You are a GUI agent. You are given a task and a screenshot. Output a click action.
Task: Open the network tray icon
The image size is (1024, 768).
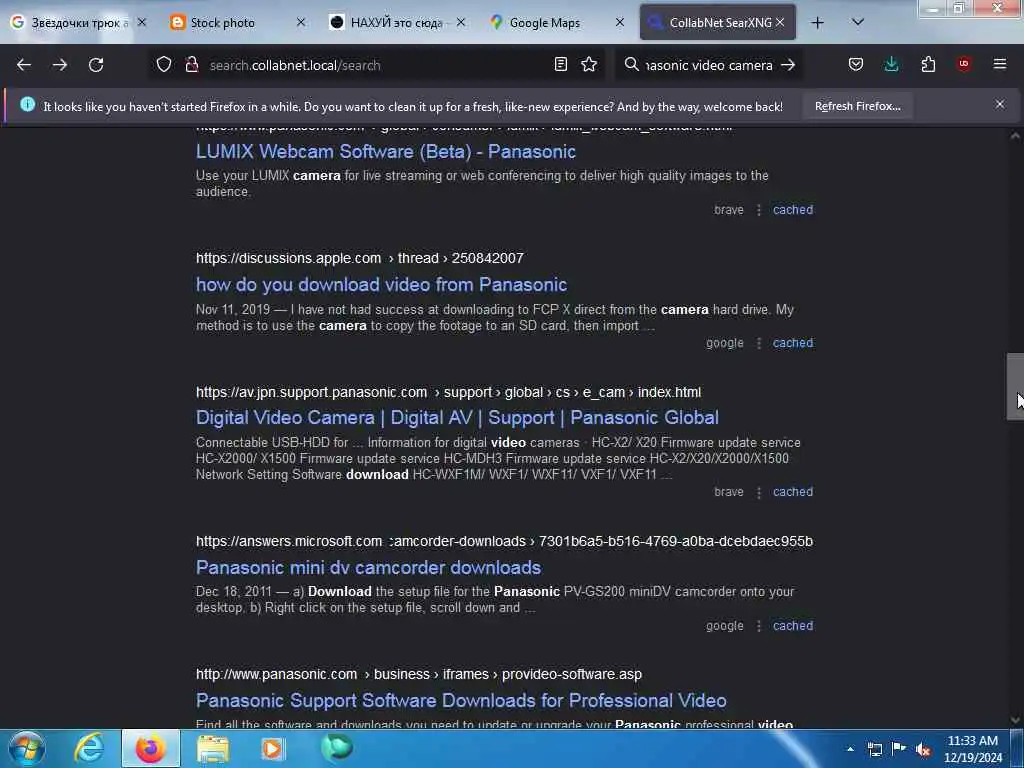click(874, 749)
